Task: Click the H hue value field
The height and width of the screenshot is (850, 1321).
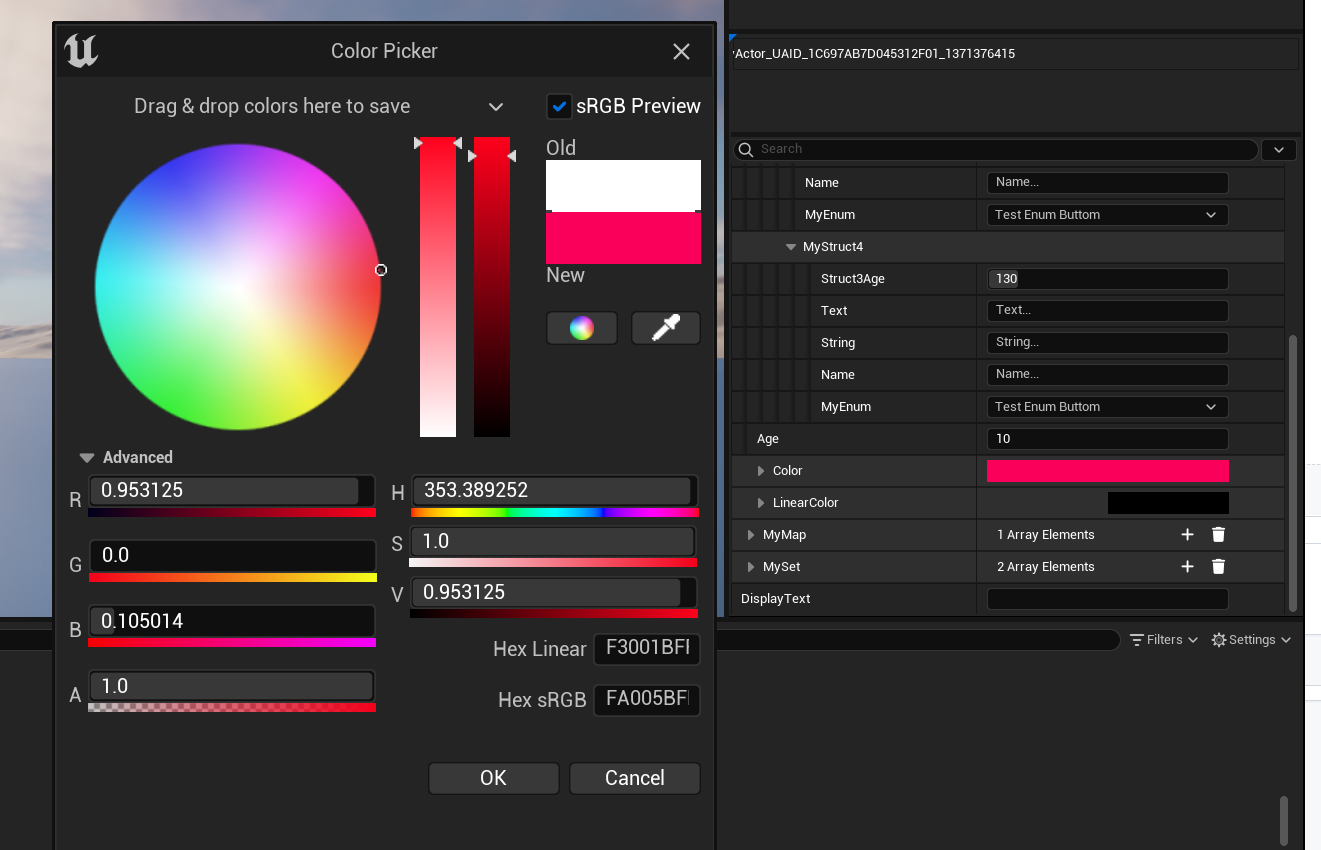Action: tap(553, 490)
